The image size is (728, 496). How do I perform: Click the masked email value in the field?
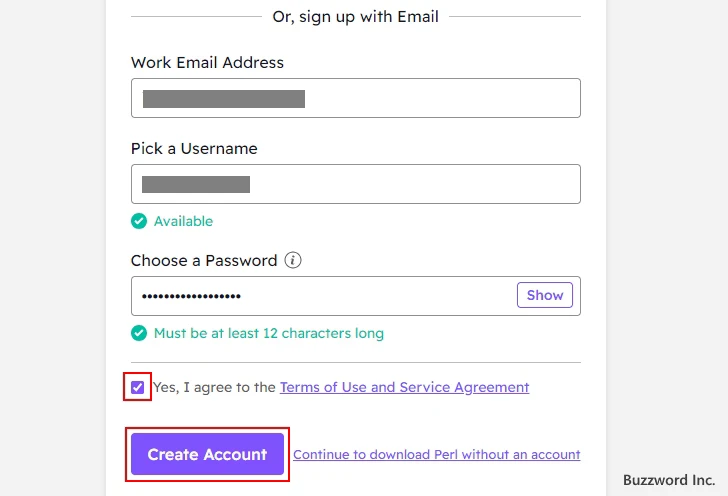(224, 99)
